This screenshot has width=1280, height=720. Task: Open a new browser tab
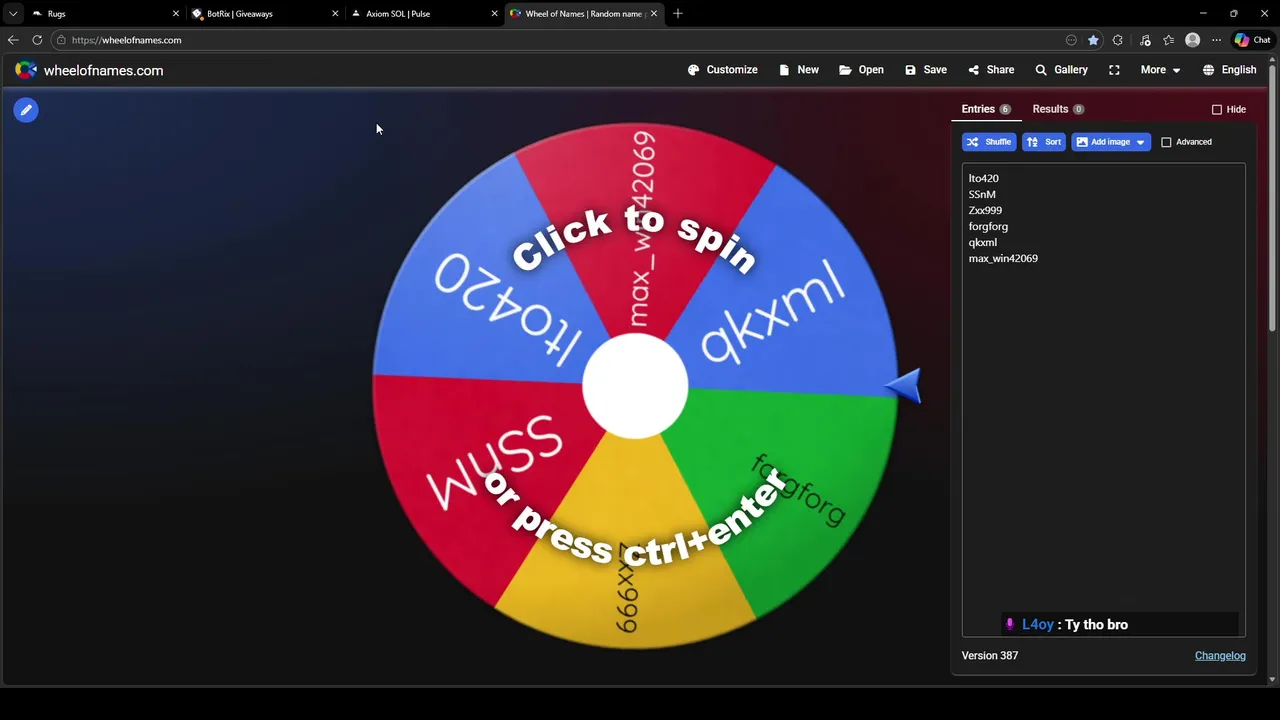click(x=678, y=14)
